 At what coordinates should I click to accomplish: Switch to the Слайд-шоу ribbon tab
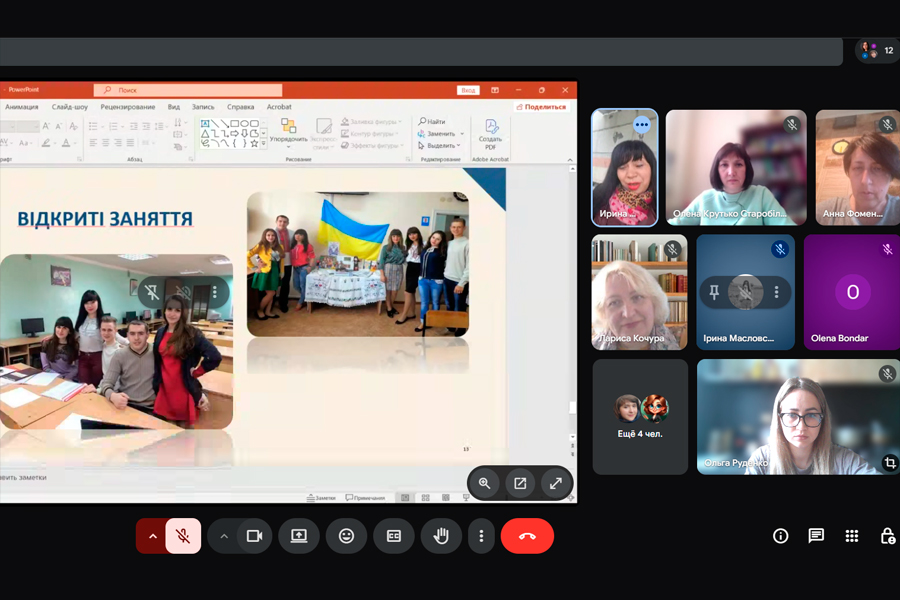(70, 107)
